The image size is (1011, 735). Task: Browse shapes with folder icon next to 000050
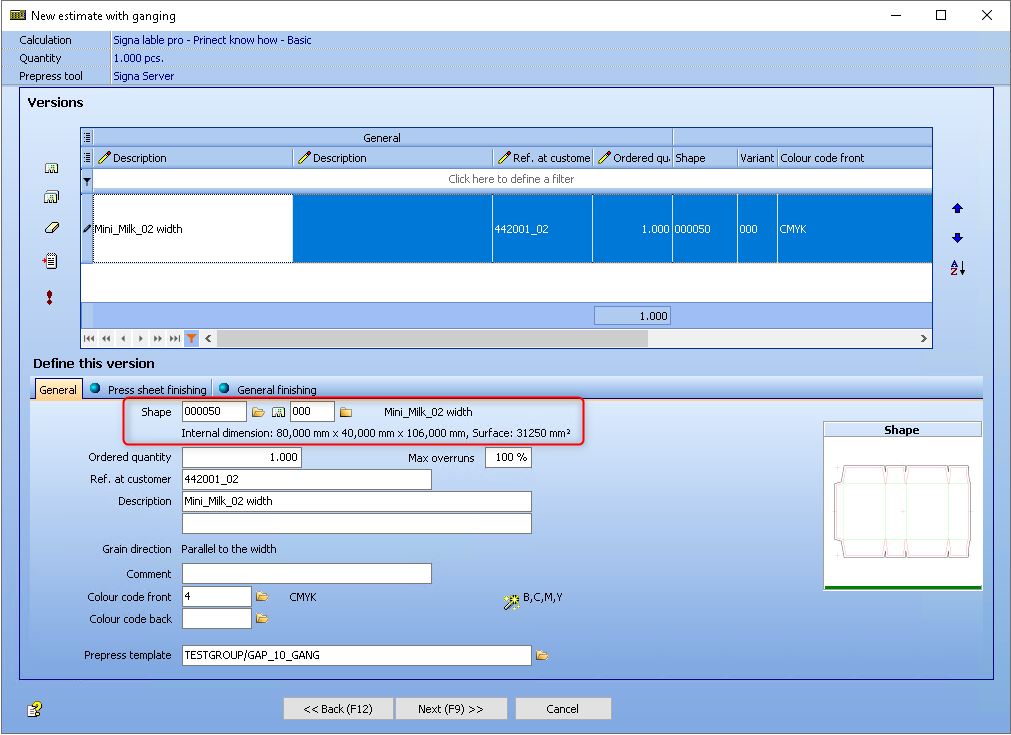259,412
